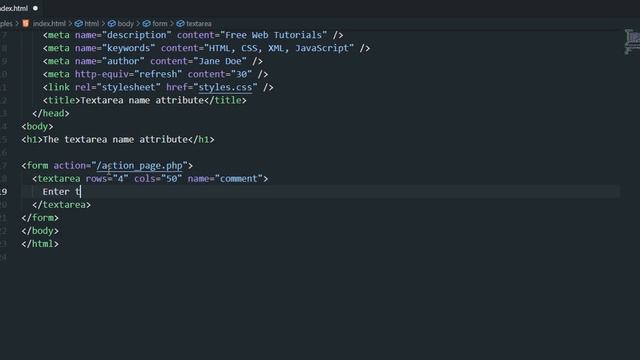The image size is (640, 360).
Task: Click the symbol icon before html breadcrumb
Action: (79, 24)
